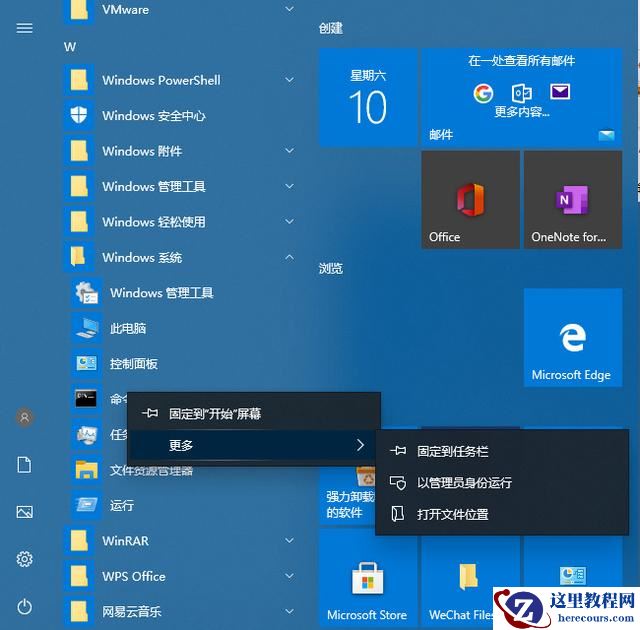Image resolution: width=640 pixels, height=630 pixels.
Task: Open the Documents icon in left sidebar
Action: [24, 465]
